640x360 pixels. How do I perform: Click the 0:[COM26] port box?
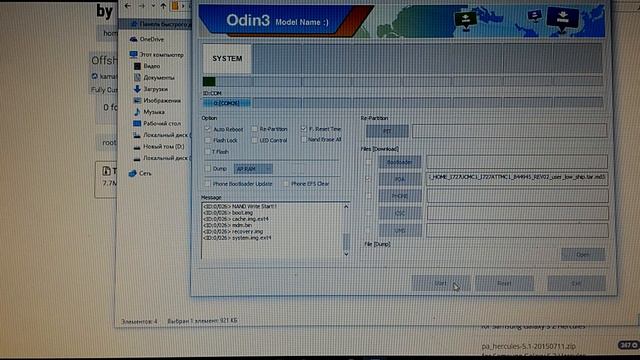[x=227, y=103]
